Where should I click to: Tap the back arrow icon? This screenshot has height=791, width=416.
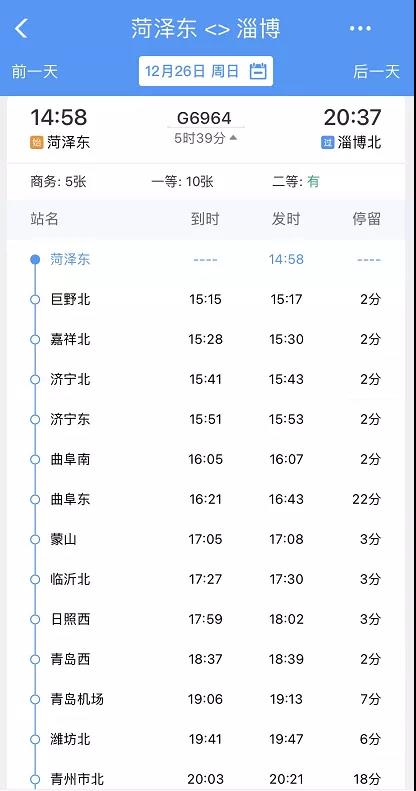21,29
